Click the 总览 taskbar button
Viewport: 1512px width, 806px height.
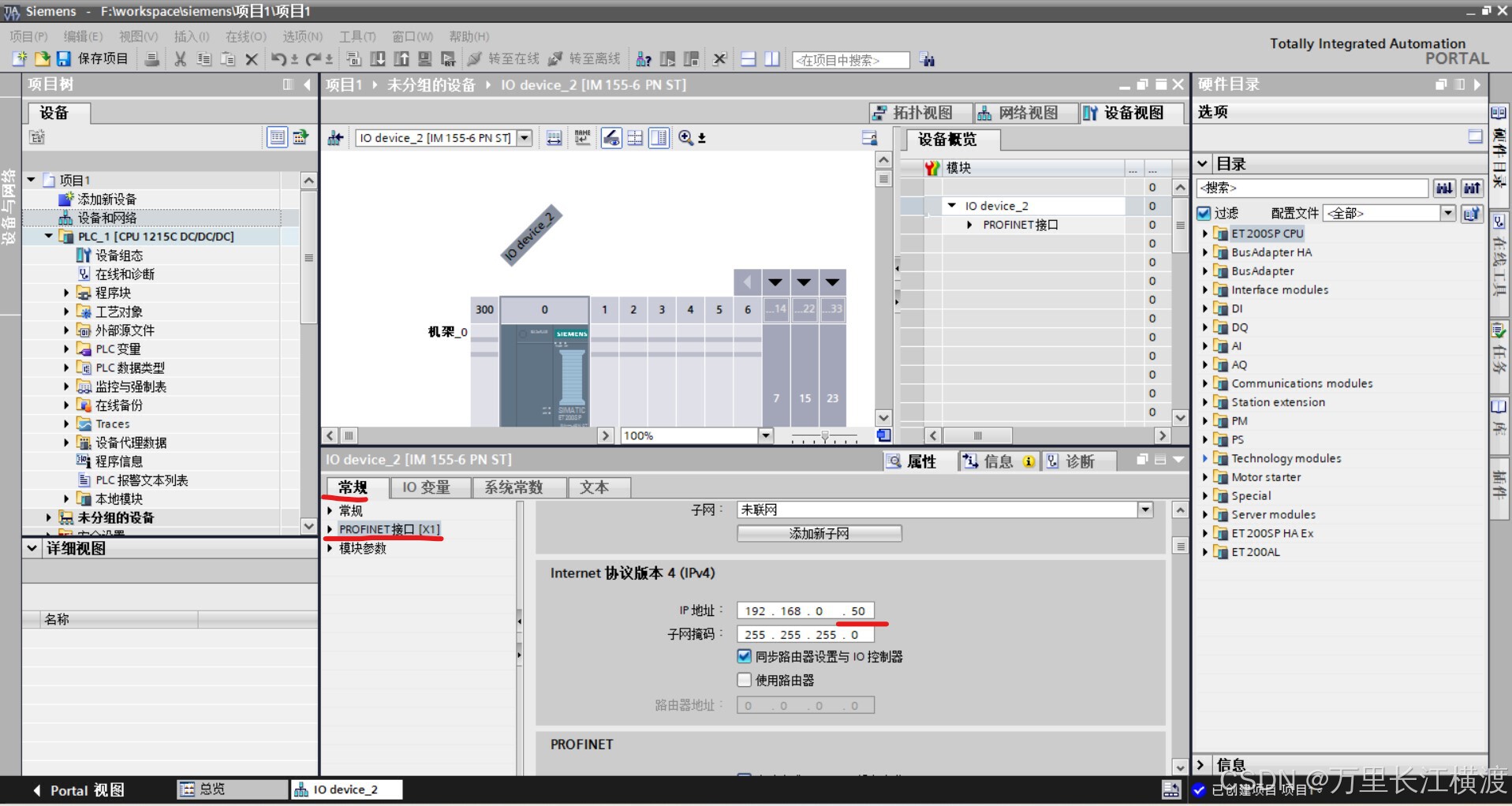coord(232,789)
